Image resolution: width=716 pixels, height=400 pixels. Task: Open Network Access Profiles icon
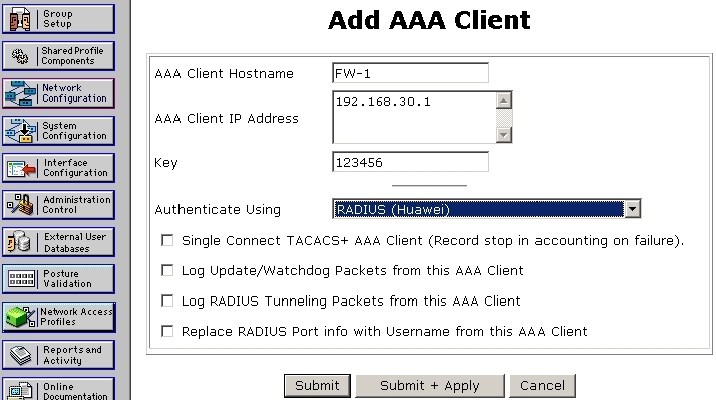click(21, 316)
